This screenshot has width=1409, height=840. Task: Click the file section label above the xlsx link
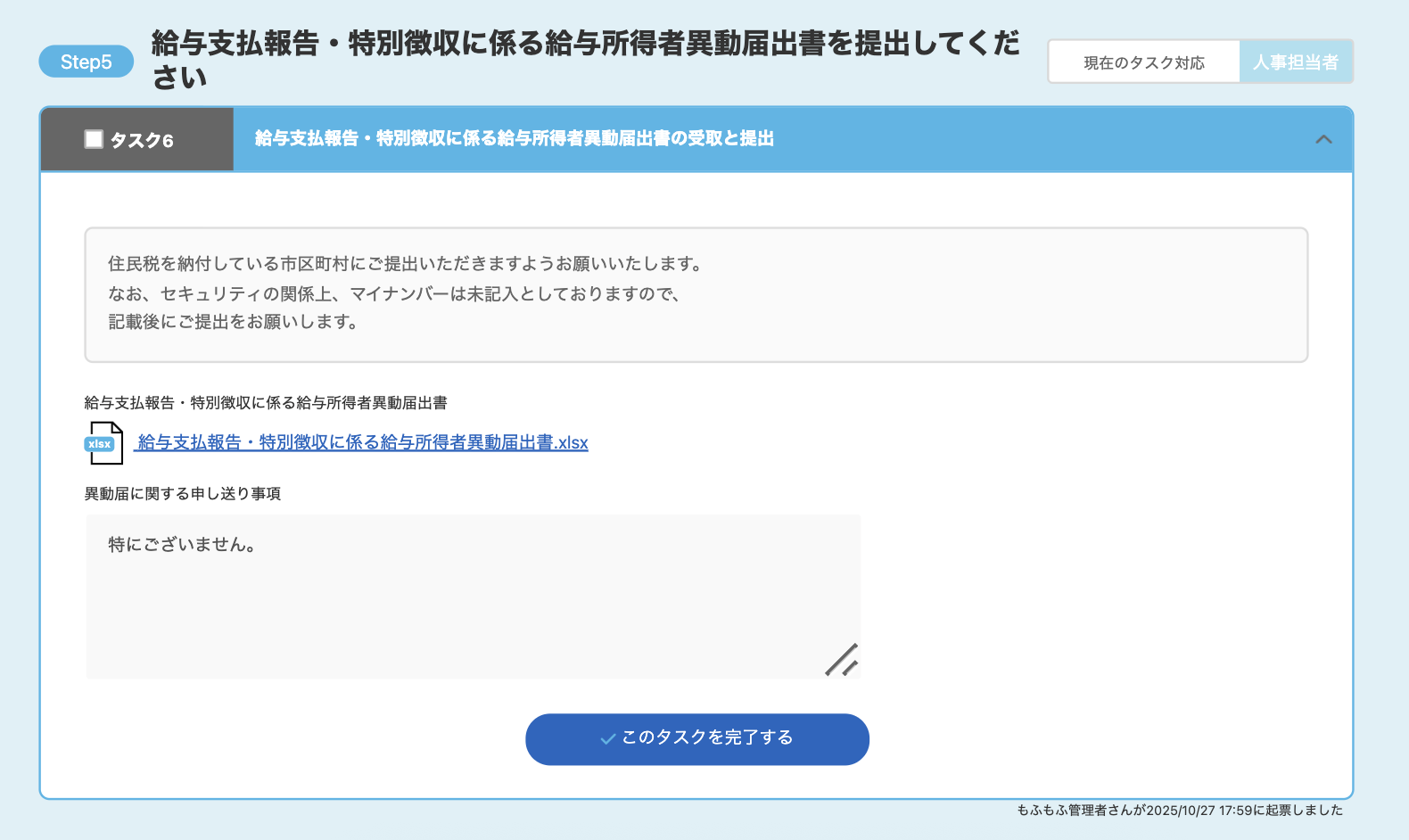(266, 403)
